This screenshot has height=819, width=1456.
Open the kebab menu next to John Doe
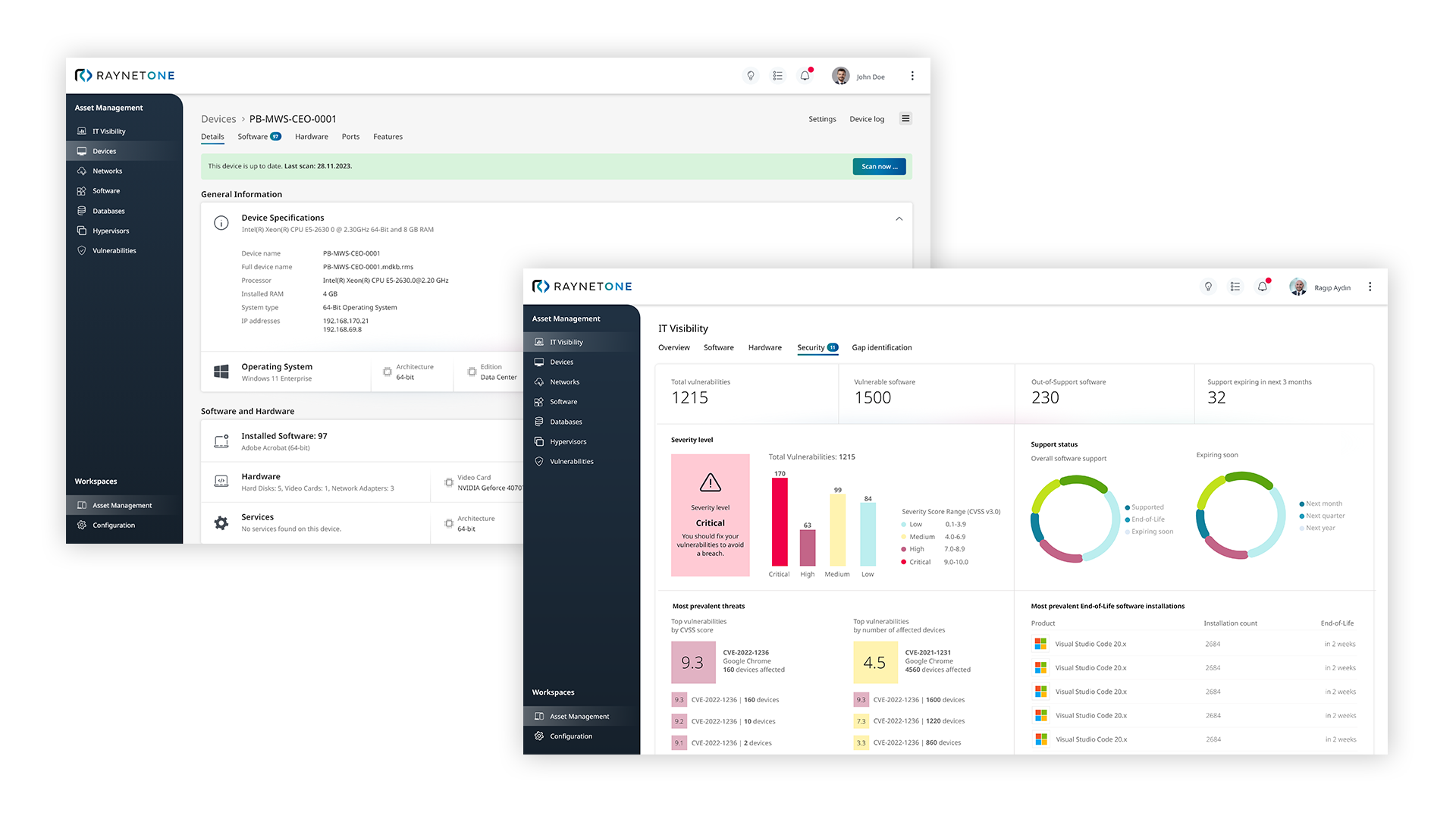[x=912, y=76]
